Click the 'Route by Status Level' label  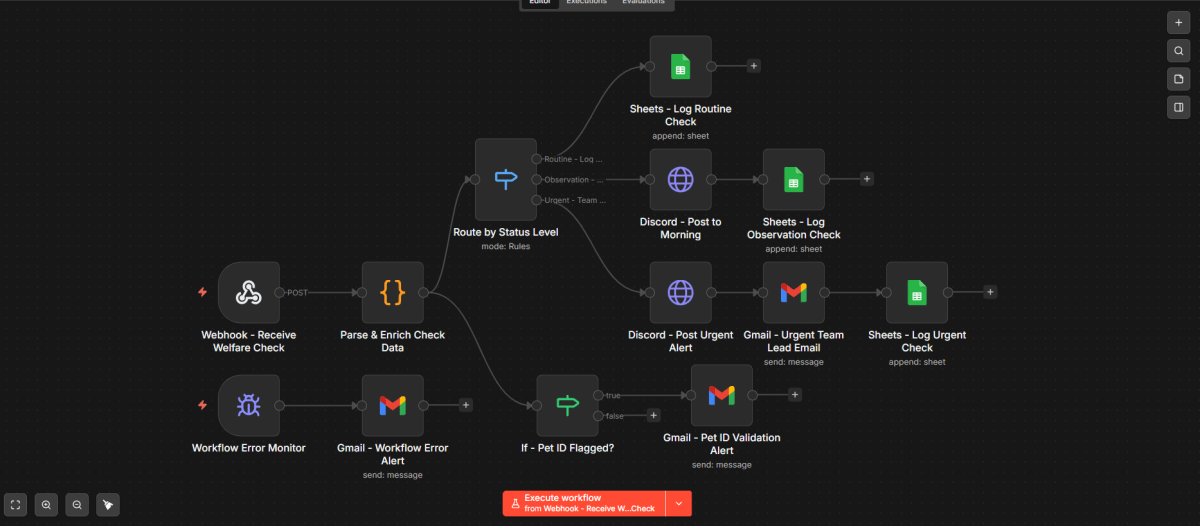[x=505, y=232]
